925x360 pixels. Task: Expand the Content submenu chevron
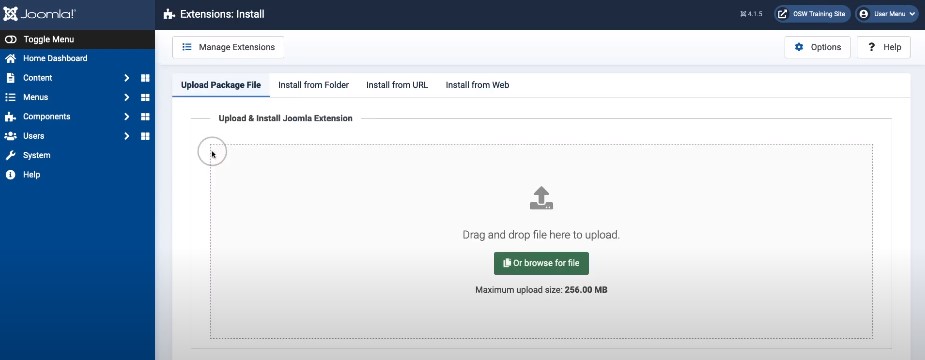[x=126, y=78]
